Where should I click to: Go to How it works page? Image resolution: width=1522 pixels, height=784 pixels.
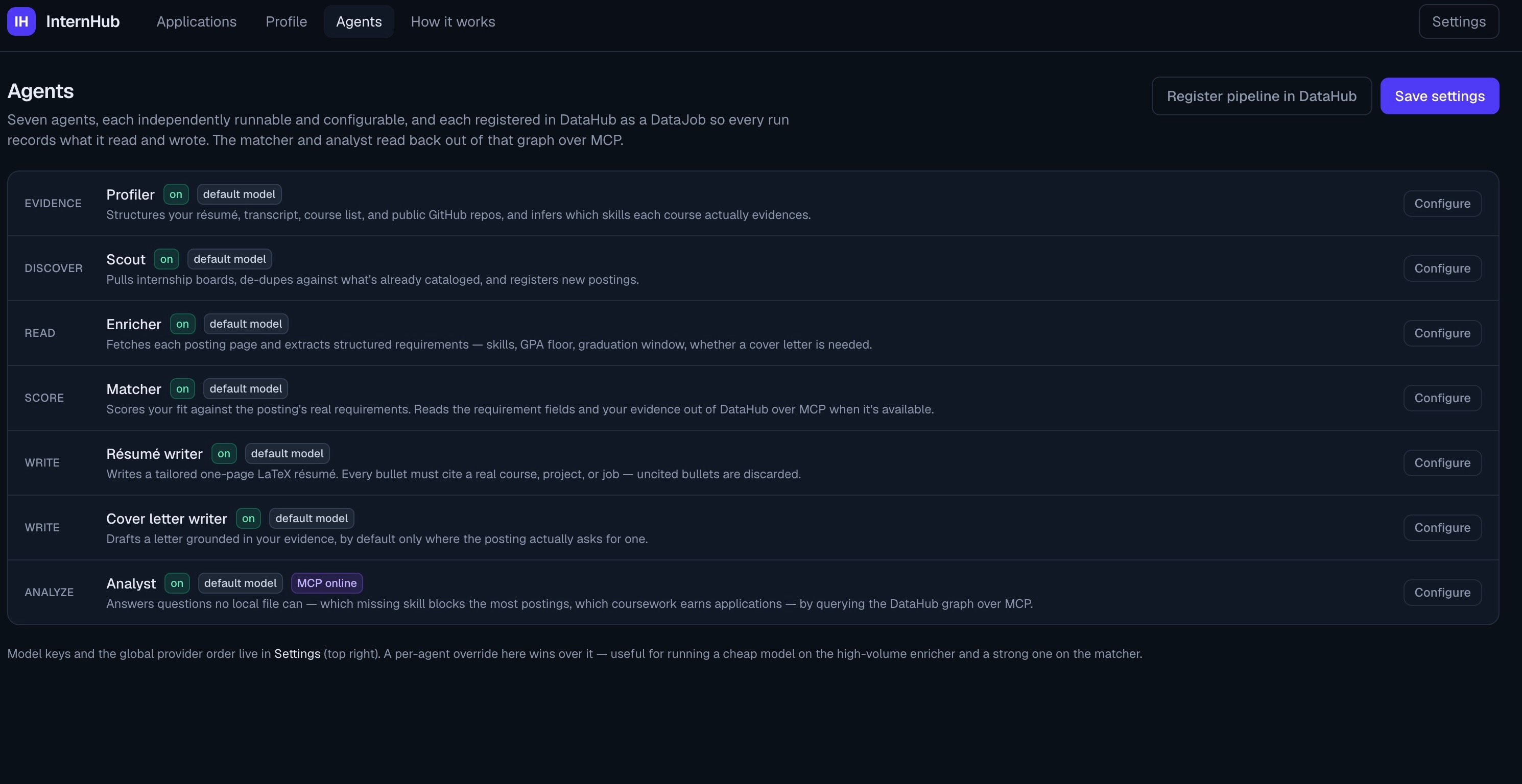[x=453, y=22]
